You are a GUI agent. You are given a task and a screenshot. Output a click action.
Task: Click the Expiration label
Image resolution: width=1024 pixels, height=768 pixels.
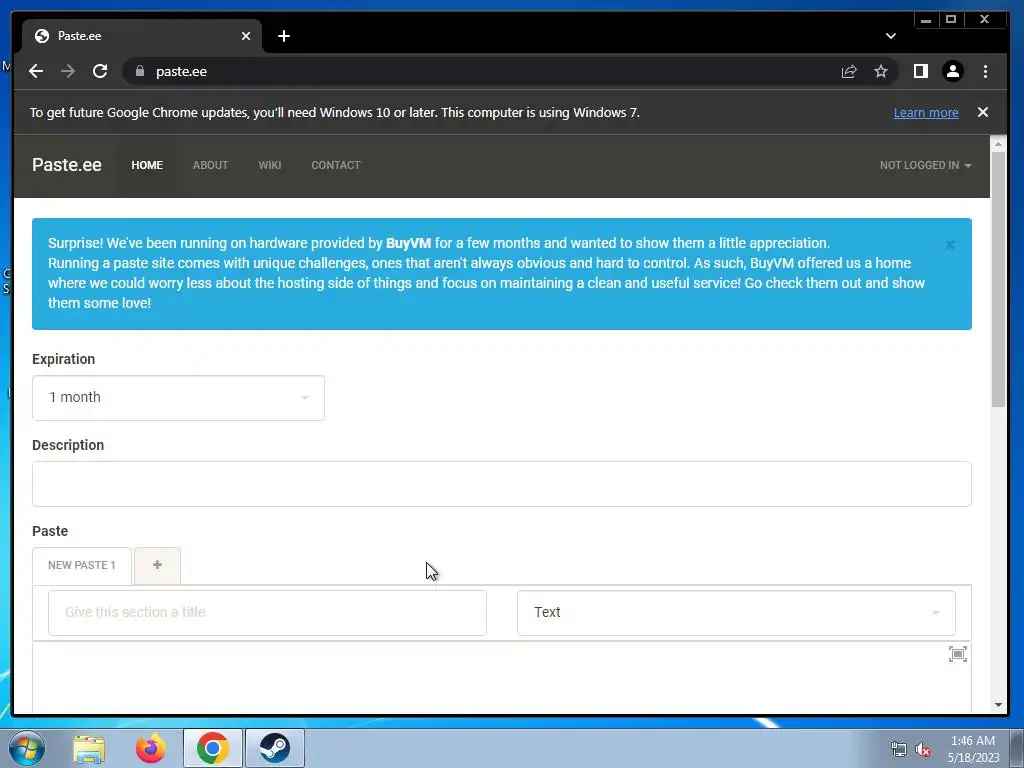click(63, 359)
